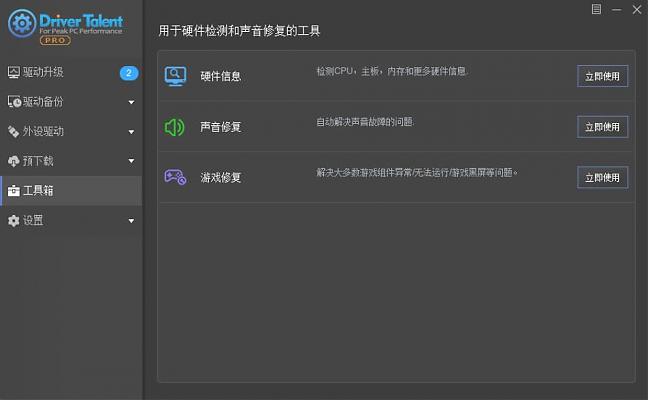Image resolution: width=648 pixels, height=400 pixels.
Task: Click the 驱动备份 backup icon in sidebar
Action: click(13, 102)
